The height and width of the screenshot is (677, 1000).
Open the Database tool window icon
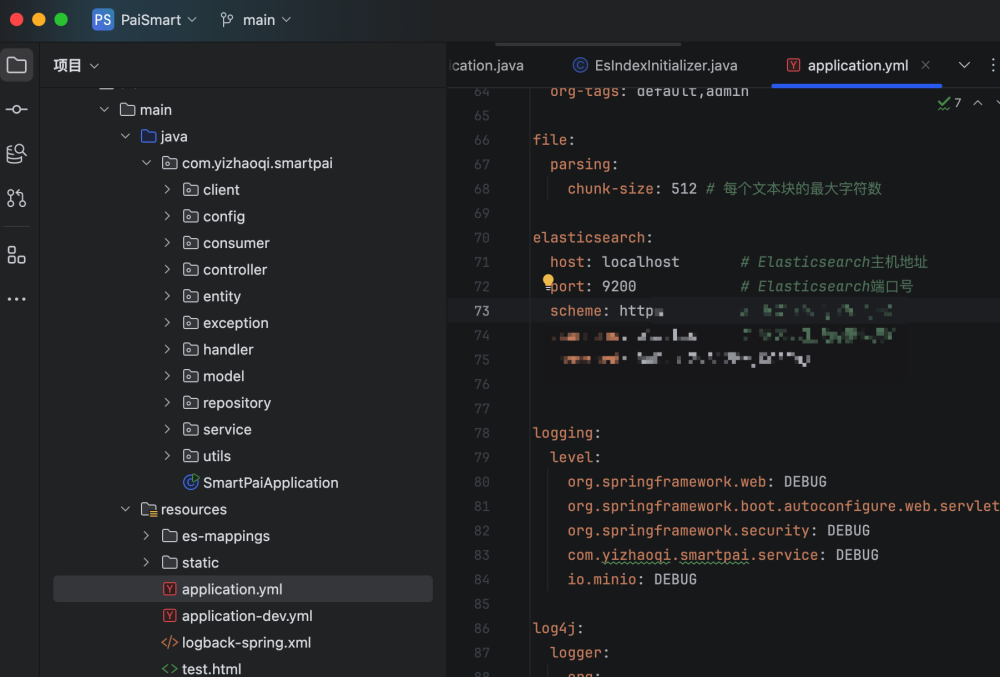(x=17, y=153)
